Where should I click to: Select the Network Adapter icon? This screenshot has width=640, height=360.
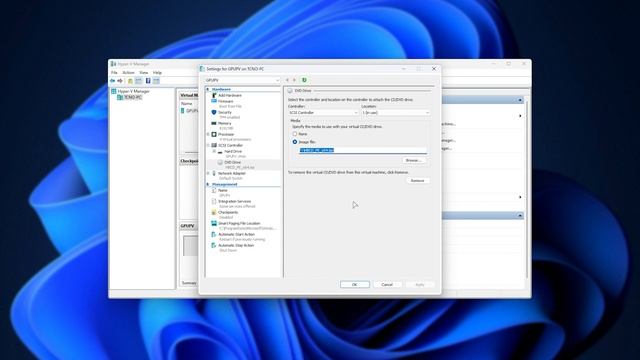point(214,173)
